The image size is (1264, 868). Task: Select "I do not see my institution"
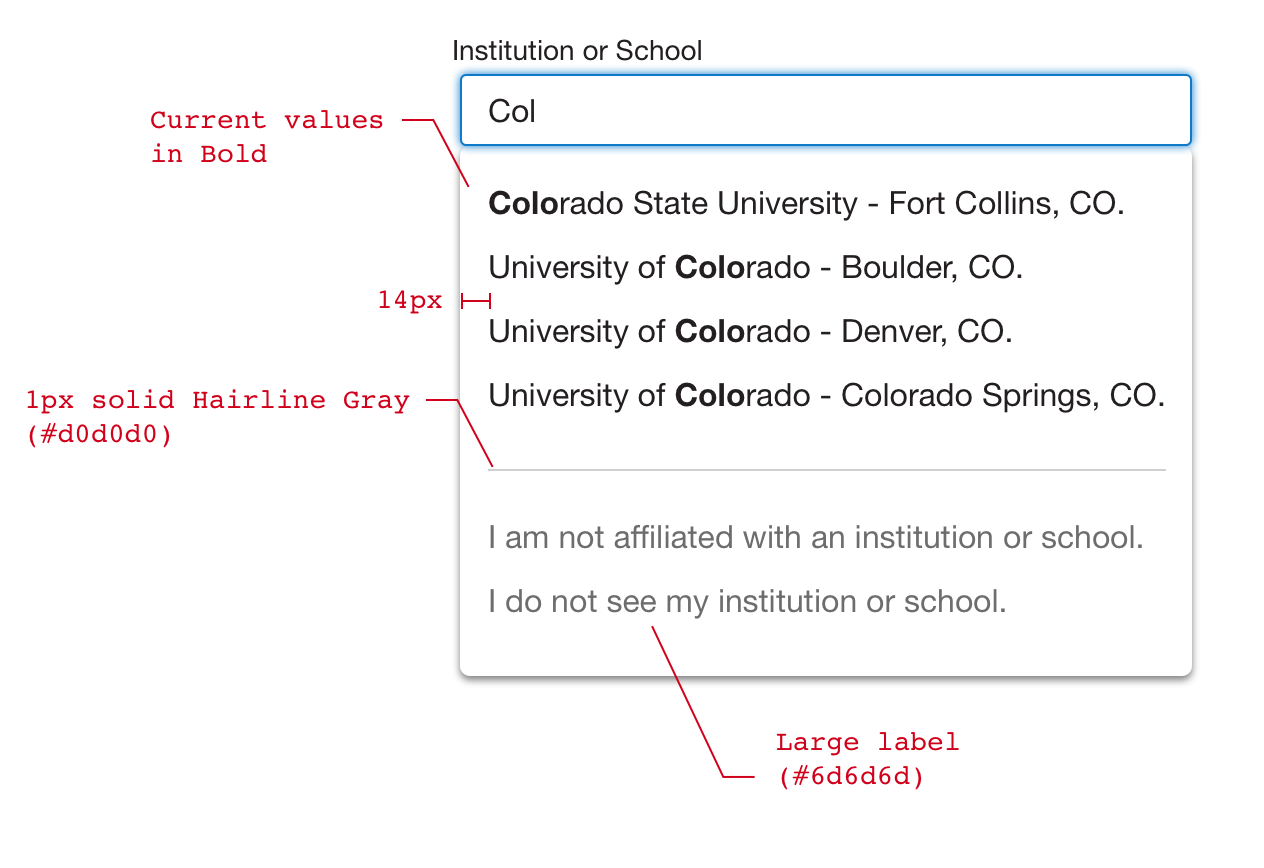(x=747, y=602)
